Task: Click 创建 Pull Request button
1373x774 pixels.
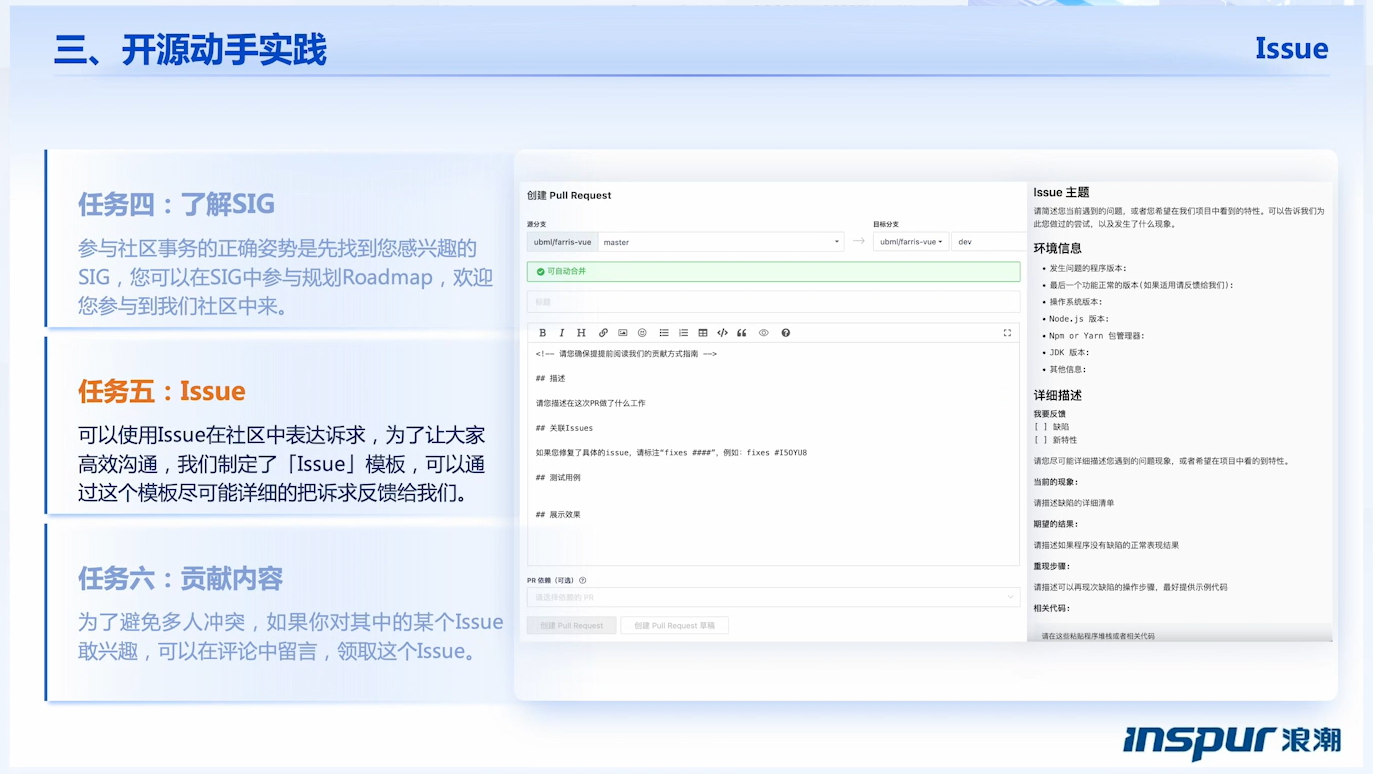Action: click(572, 625)
